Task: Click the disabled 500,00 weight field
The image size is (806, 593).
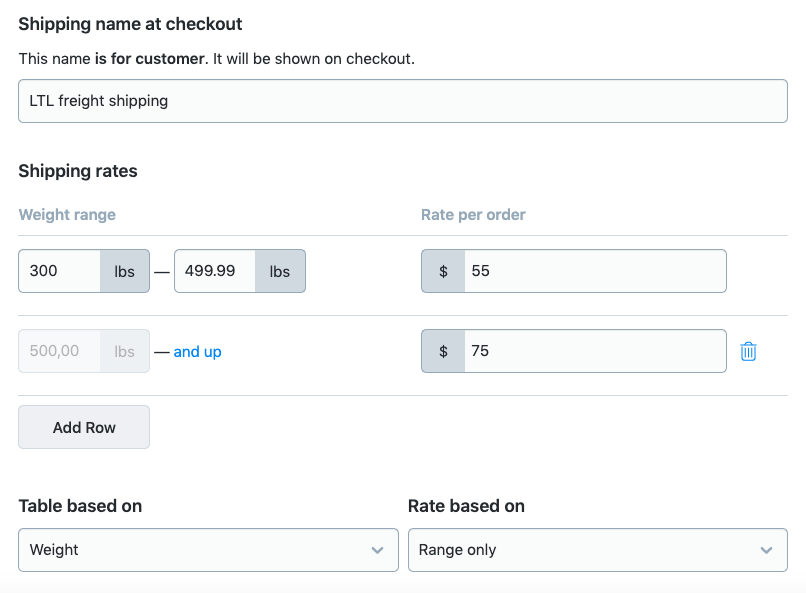Action: [x=60, y=351]
